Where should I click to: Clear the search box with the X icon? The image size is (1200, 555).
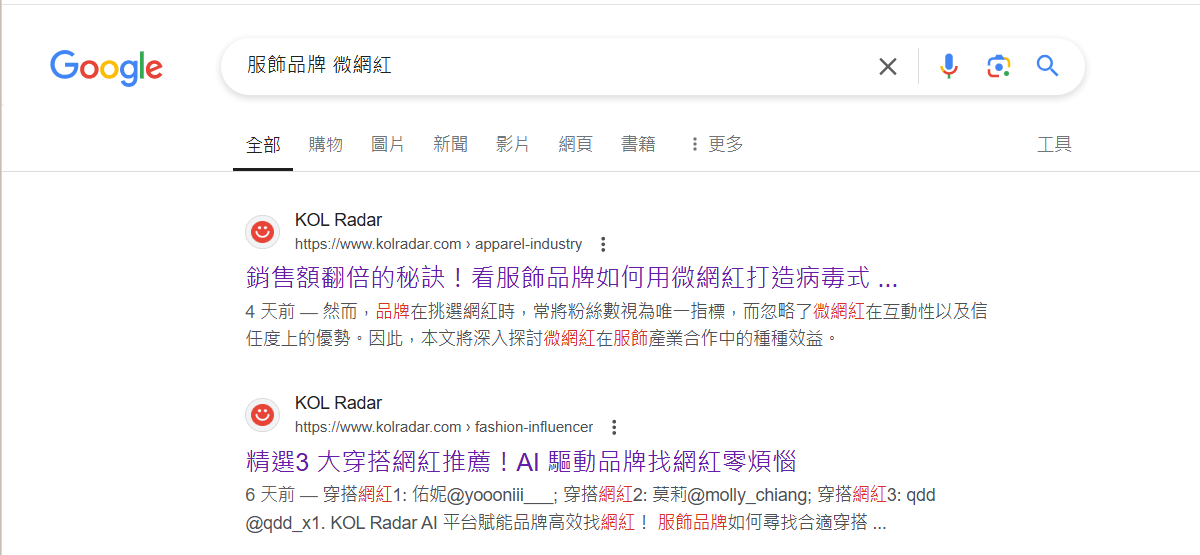888,67
